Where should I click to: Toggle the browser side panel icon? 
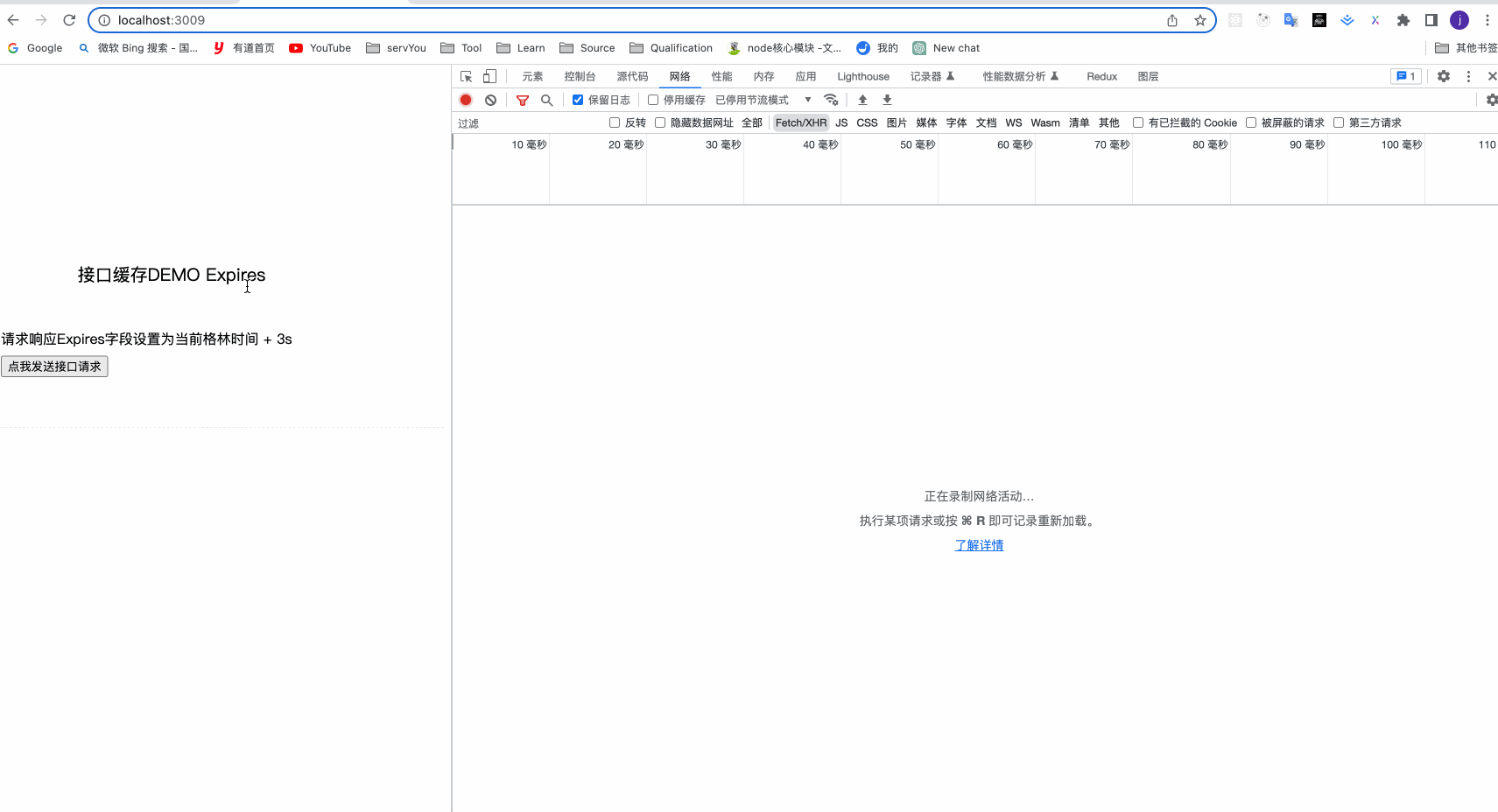pyautogui.click(x=1431, y=20)
